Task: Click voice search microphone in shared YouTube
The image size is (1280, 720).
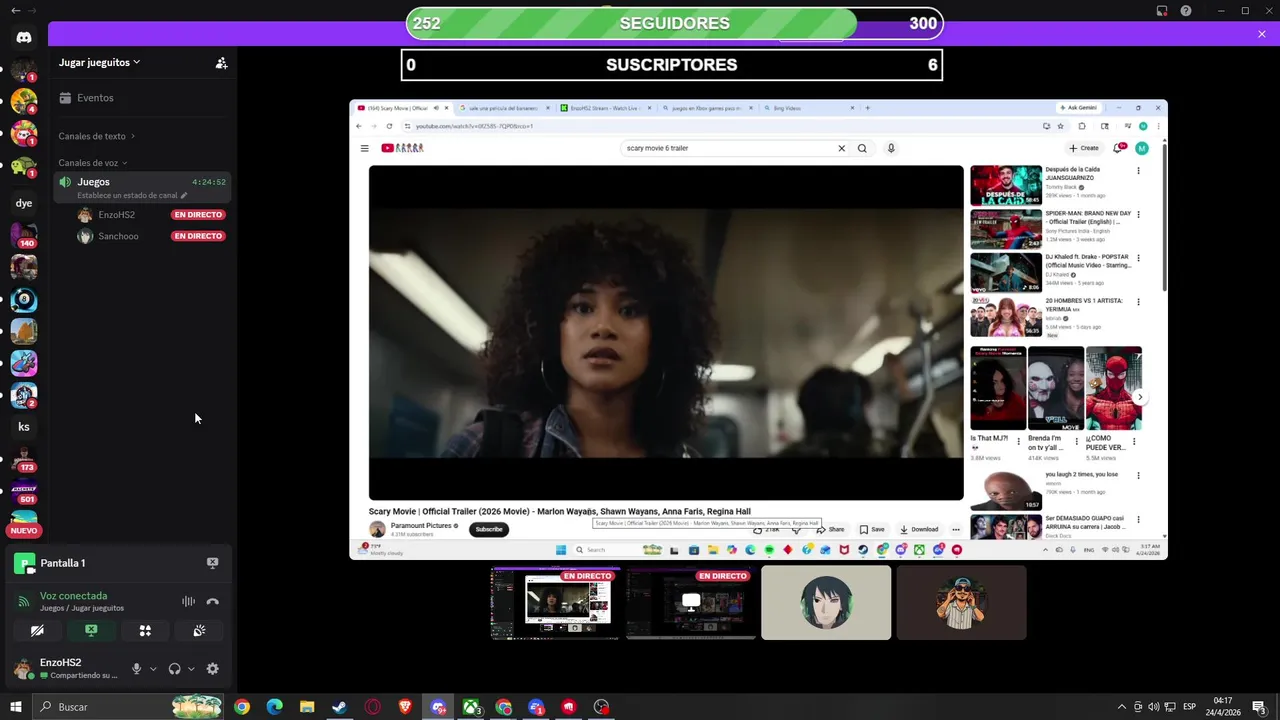Action: click(x=891, y=148)
